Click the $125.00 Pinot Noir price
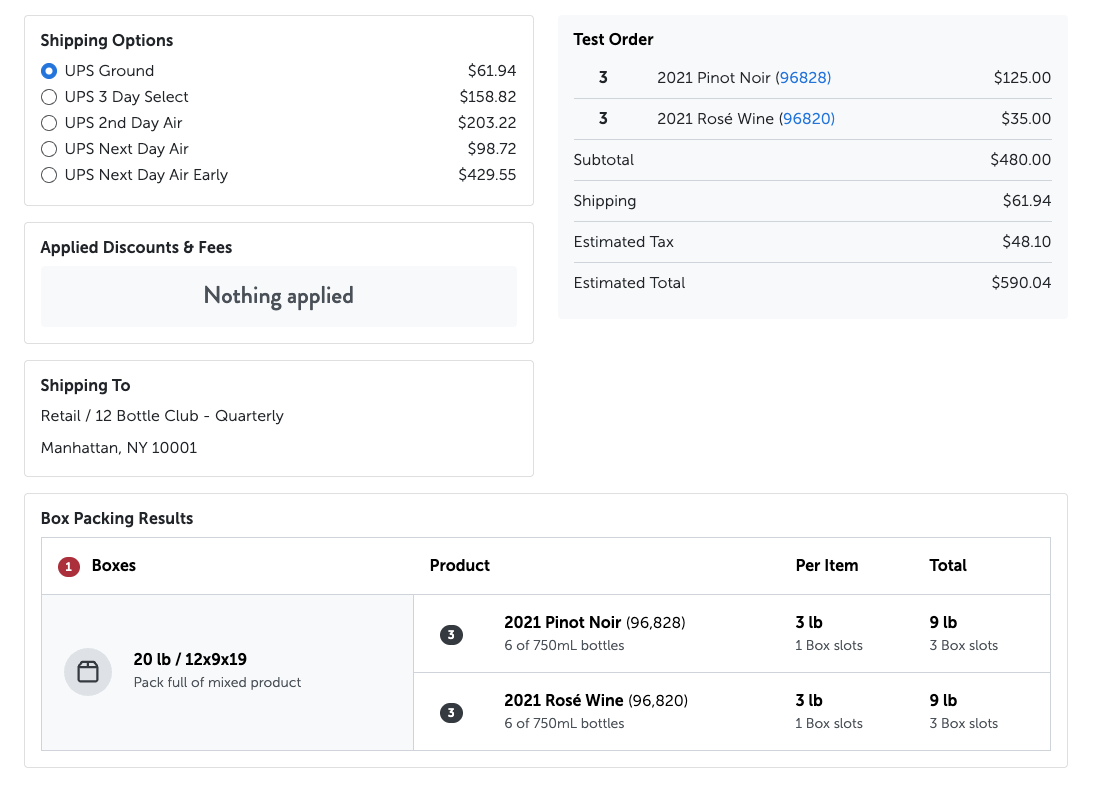Viewport: 1094px width, 789px height. pos(1022,77)
